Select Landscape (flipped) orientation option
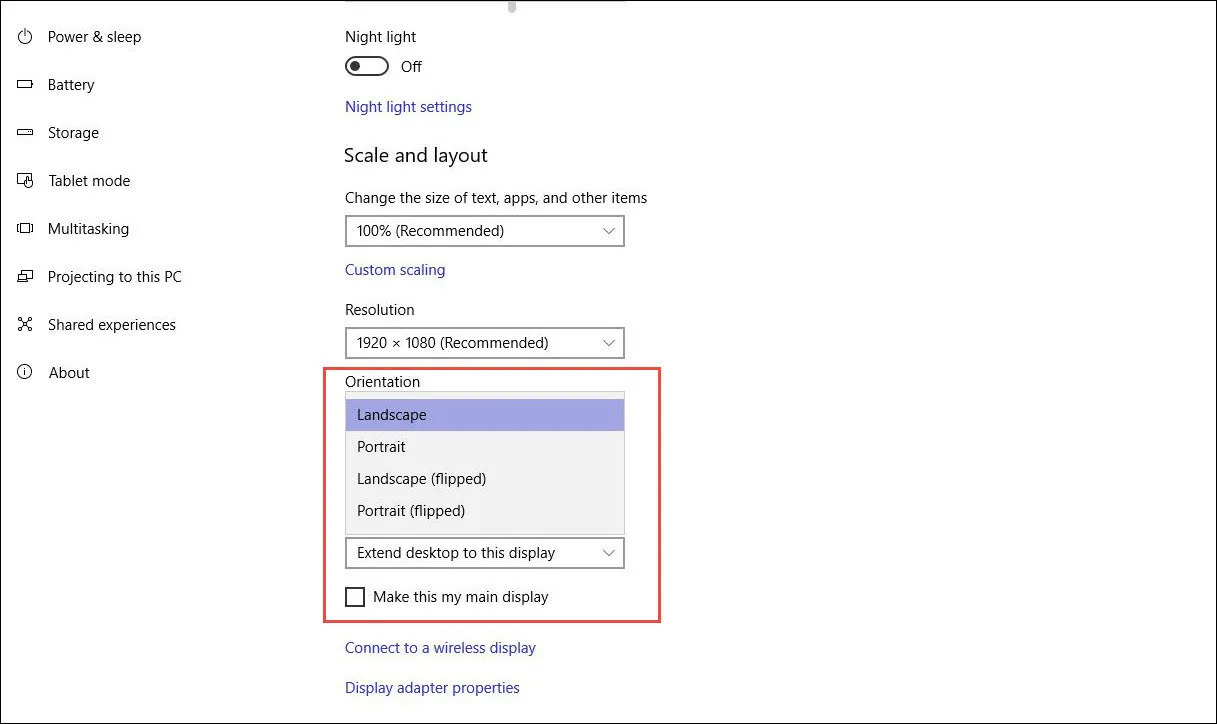This screenshot has height=724, width=1217. pyautogui.click(x=421, y=479)
